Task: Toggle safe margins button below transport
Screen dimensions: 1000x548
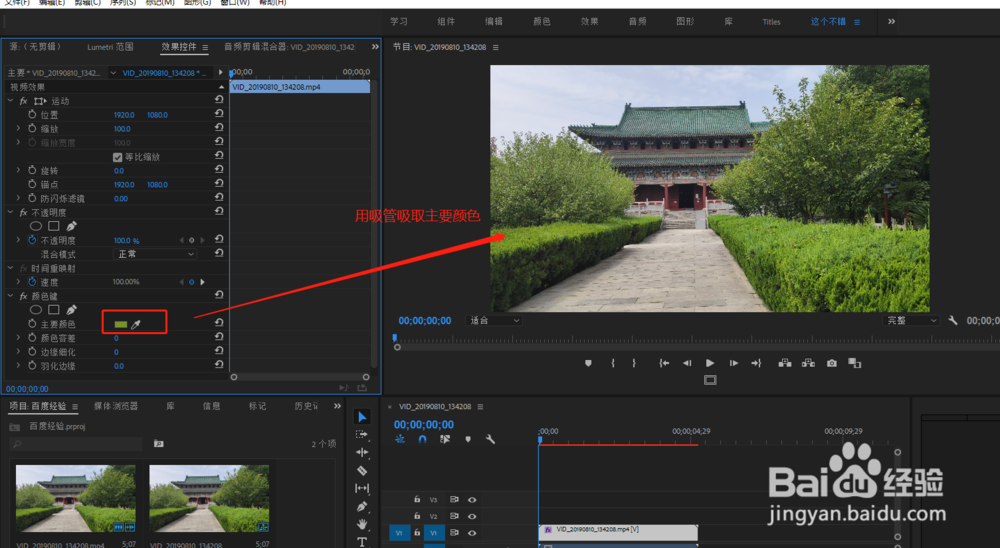Action: pyautogui.click(x=710, y=380)
